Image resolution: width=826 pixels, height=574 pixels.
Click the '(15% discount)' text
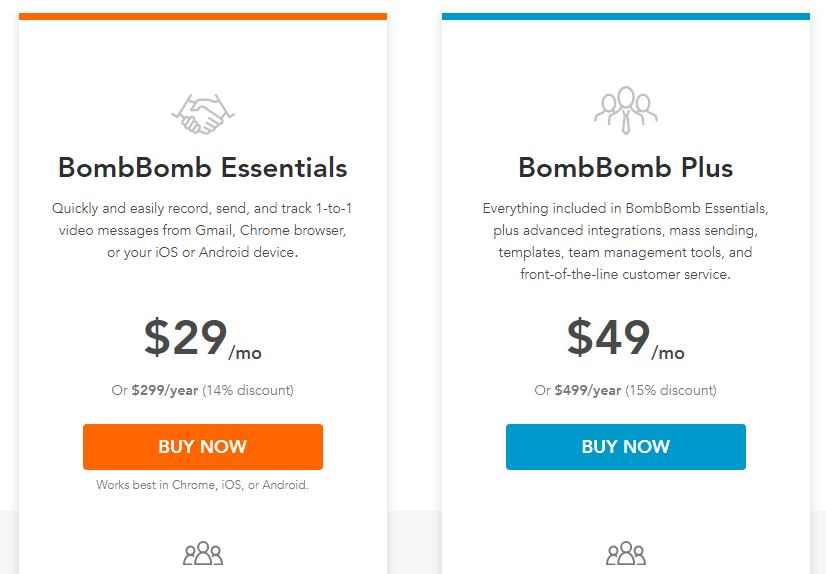pyautogui.click(x=671, y=390)
